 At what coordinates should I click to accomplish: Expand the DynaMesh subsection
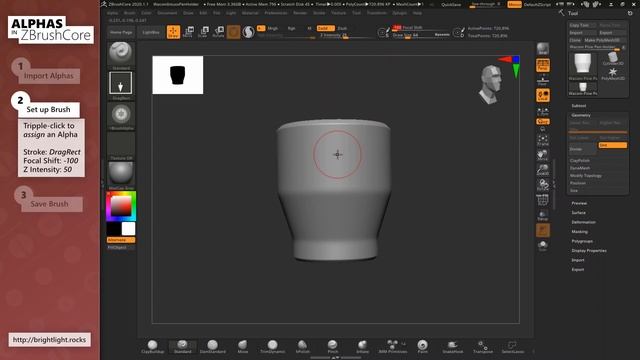pyautogui.click(x=580, y=168)
